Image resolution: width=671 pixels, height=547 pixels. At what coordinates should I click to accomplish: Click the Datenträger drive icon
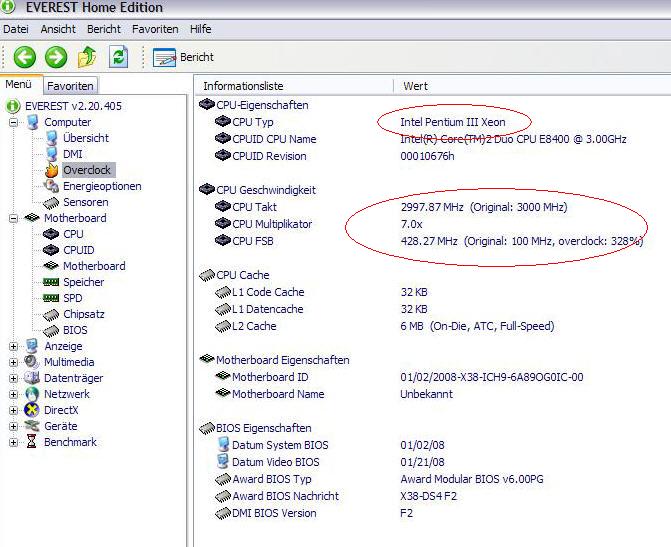[32, 378]
